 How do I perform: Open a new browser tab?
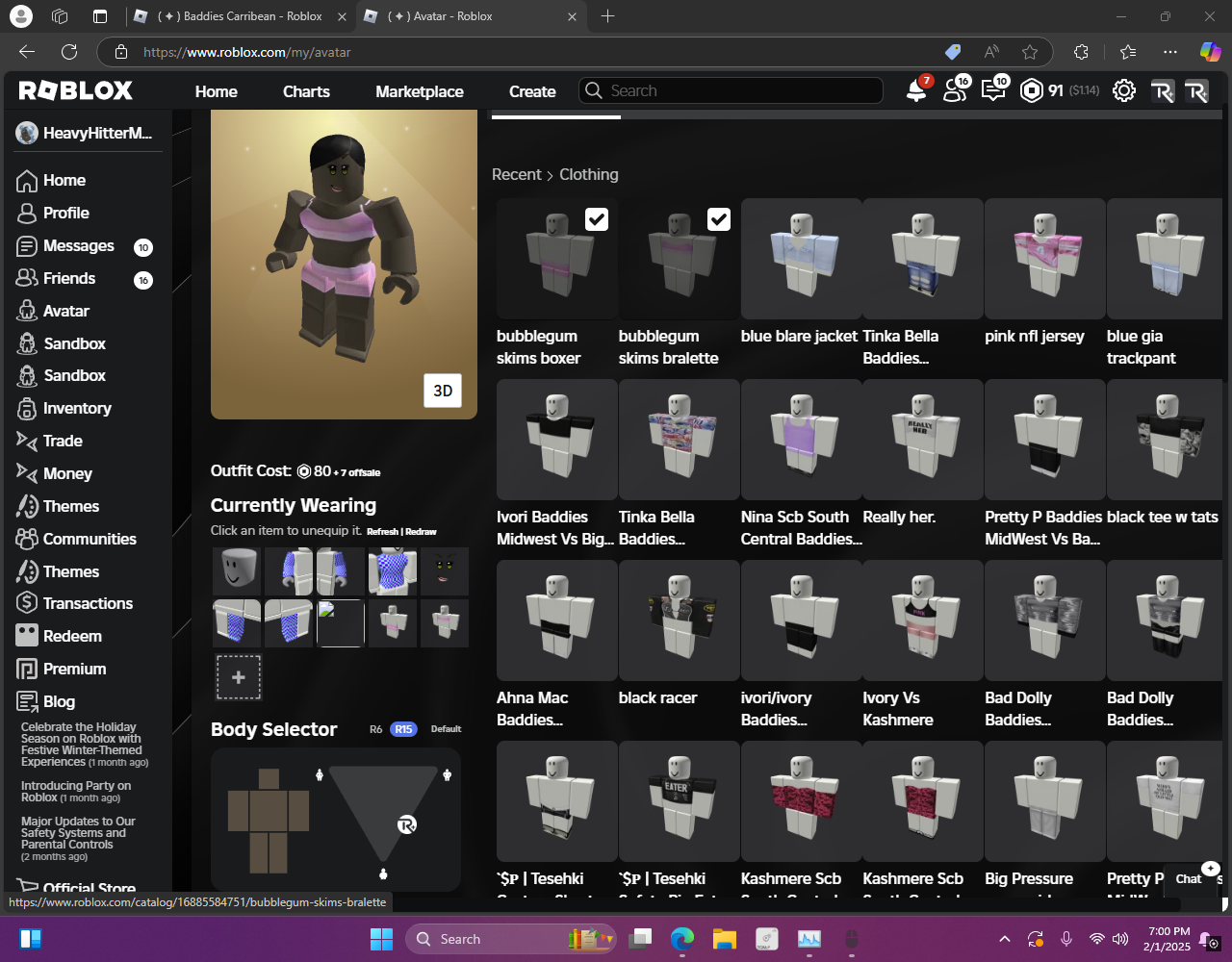tap(607, 16)
